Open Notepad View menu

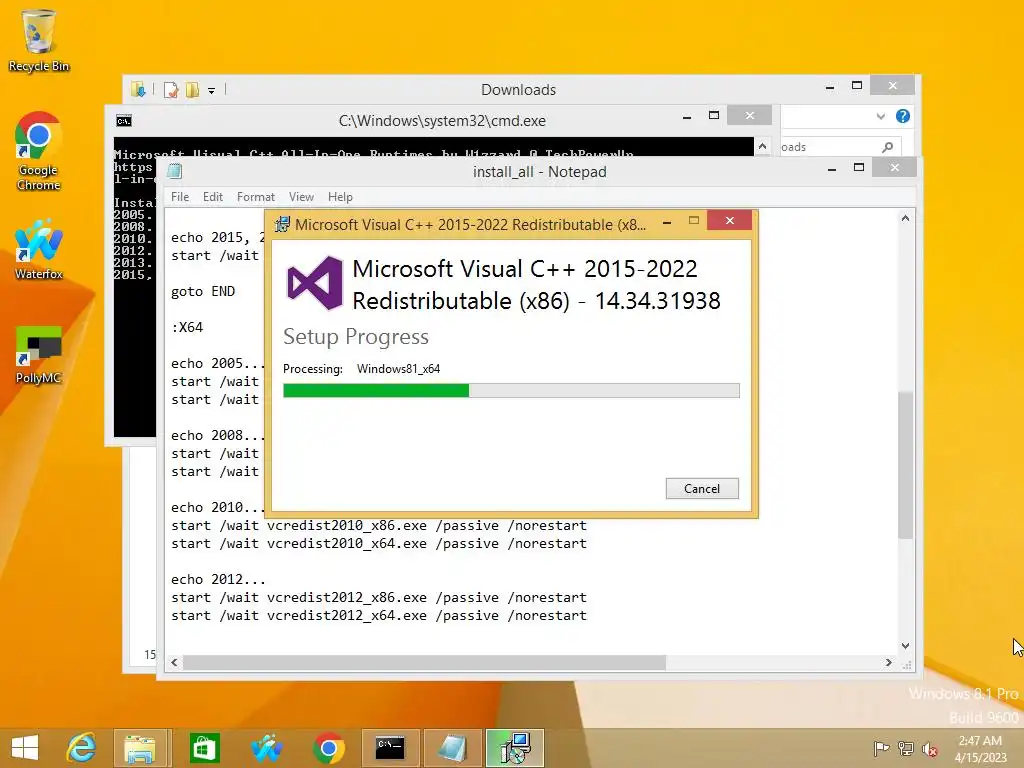(301, 197)
